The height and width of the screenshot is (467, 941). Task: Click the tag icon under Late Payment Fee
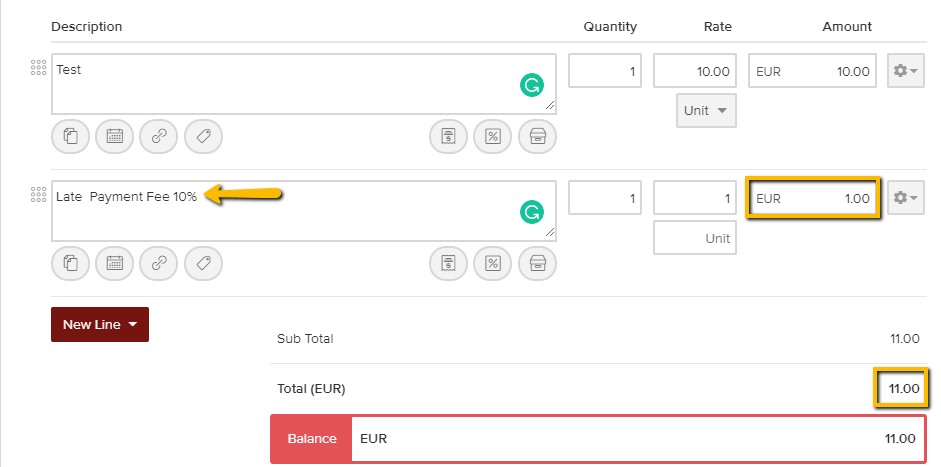point(203,263)
